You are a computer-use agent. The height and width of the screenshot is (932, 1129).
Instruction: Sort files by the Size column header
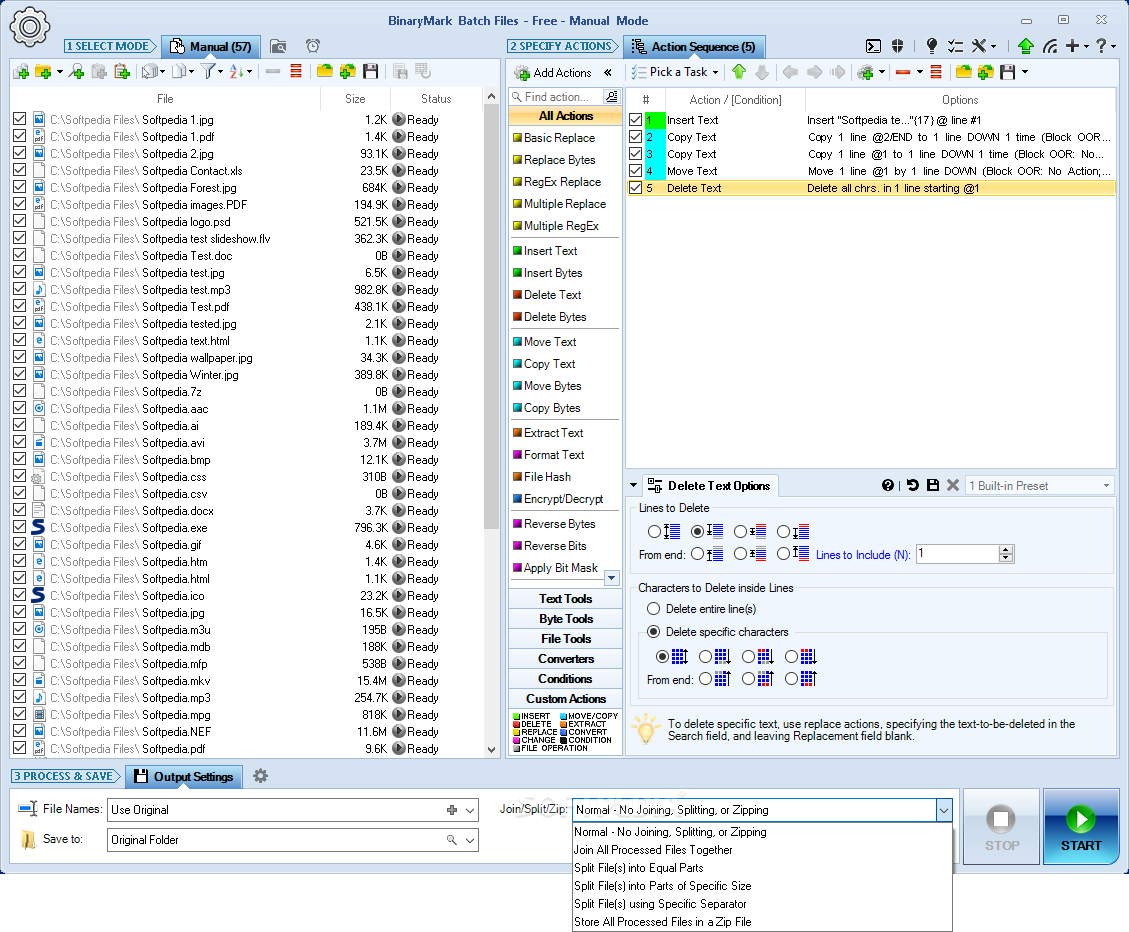click(355, 99)
